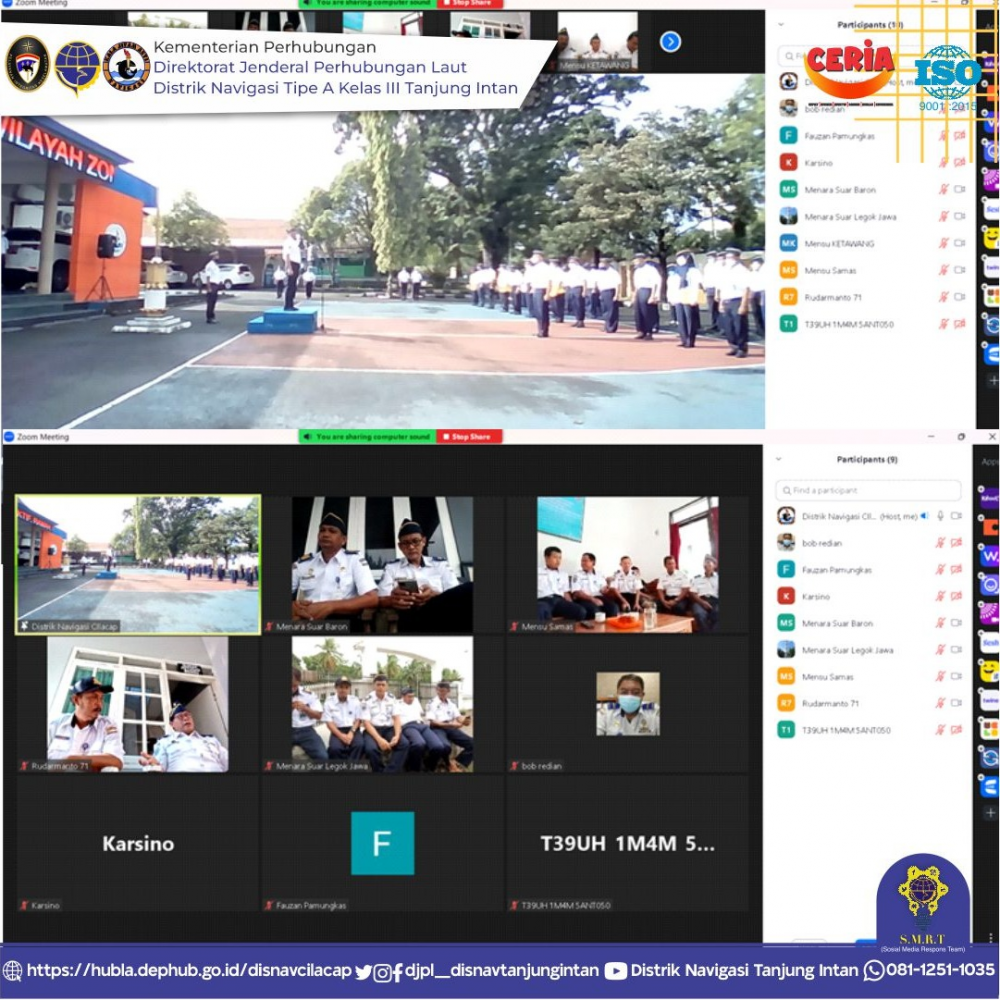Click the 'Find a participant' search field in the bottom window
This screenshot has width=1000, height=1000.
point(868,490)
